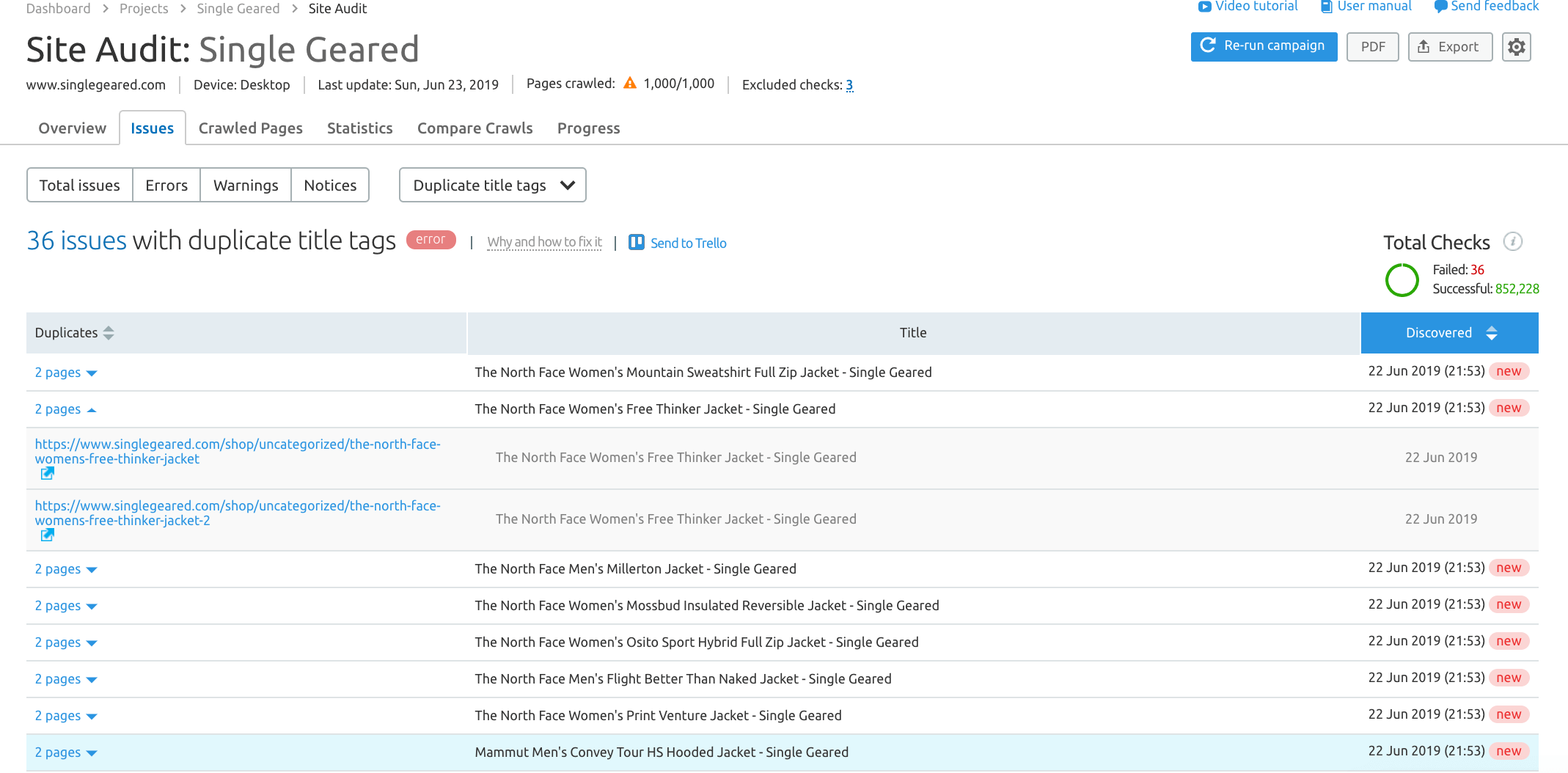The image size is (1568, 773).
Task: Expand Mossbud Insulated Reversible Jacket pages
Action: pyautogui.click(x=66, y=606)
